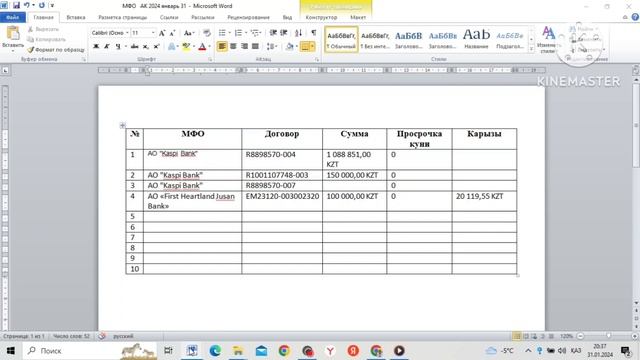Click the Increase Indent icon
This screenshot has width=640, height=360.
pyautogui.click(x=284, y=33)
